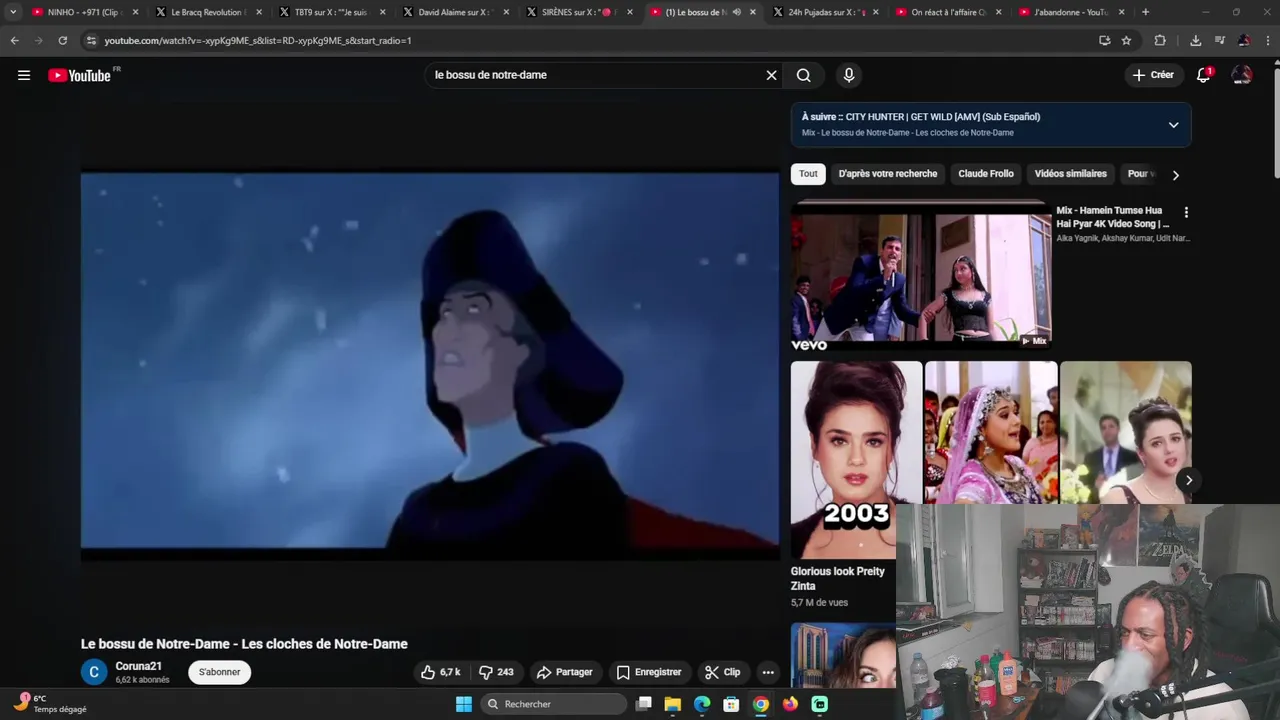Screen dimensions: 1280x720
Task: Clear the search box text
Action: point(771,75)
